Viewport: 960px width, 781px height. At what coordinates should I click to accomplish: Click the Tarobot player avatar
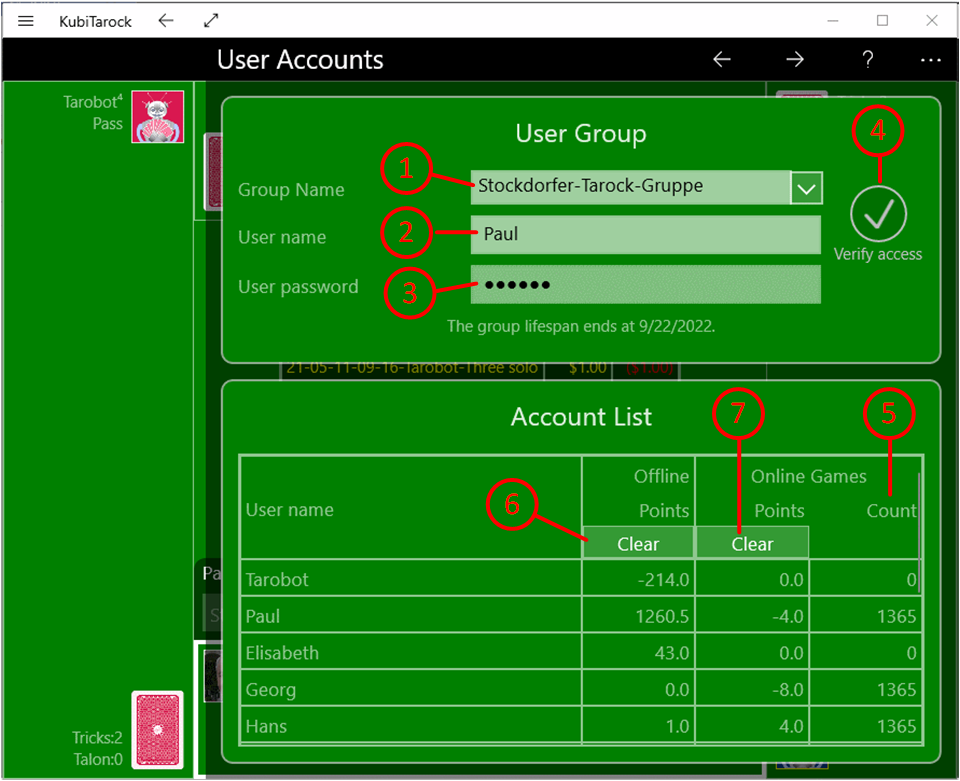(x=157, y=117)
